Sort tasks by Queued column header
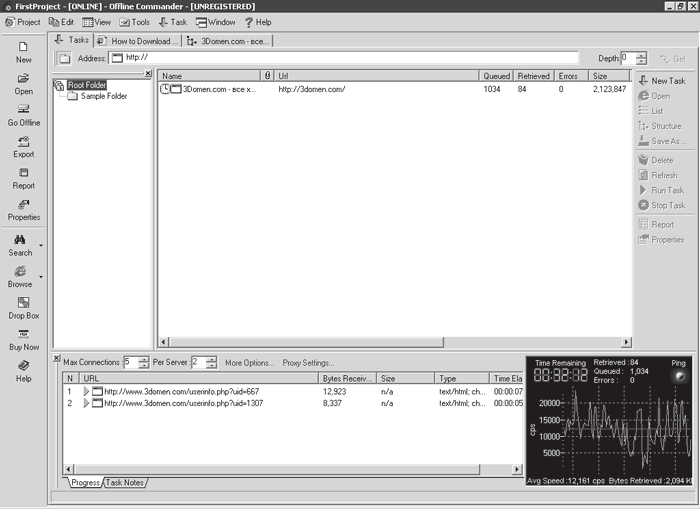Image resolution: width=700 pixels, height=509 pixels. pos(496,76)
